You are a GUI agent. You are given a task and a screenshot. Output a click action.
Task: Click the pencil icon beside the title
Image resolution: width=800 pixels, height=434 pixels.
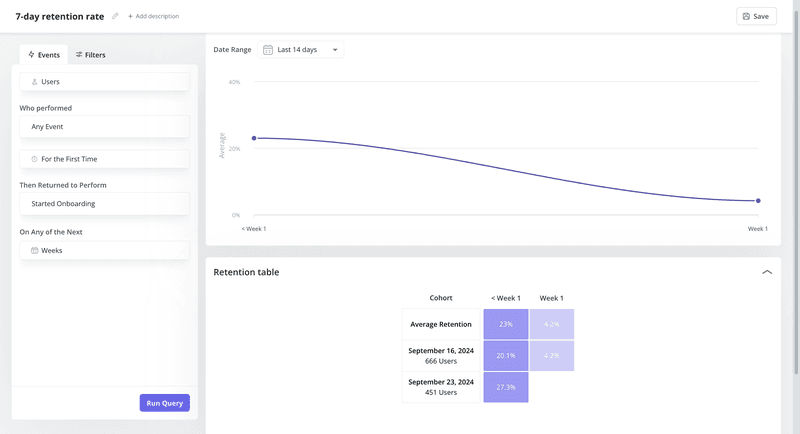(115, 17)
